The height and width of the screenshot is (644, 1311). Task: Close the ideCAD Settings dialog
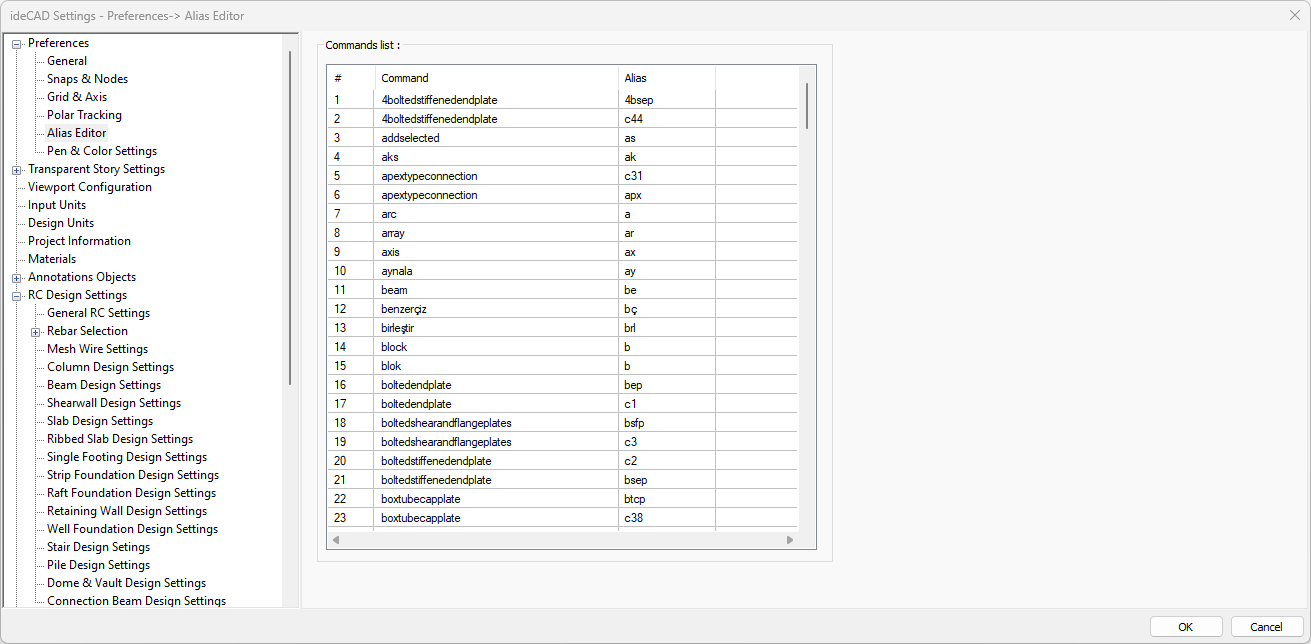[1294, 15]
